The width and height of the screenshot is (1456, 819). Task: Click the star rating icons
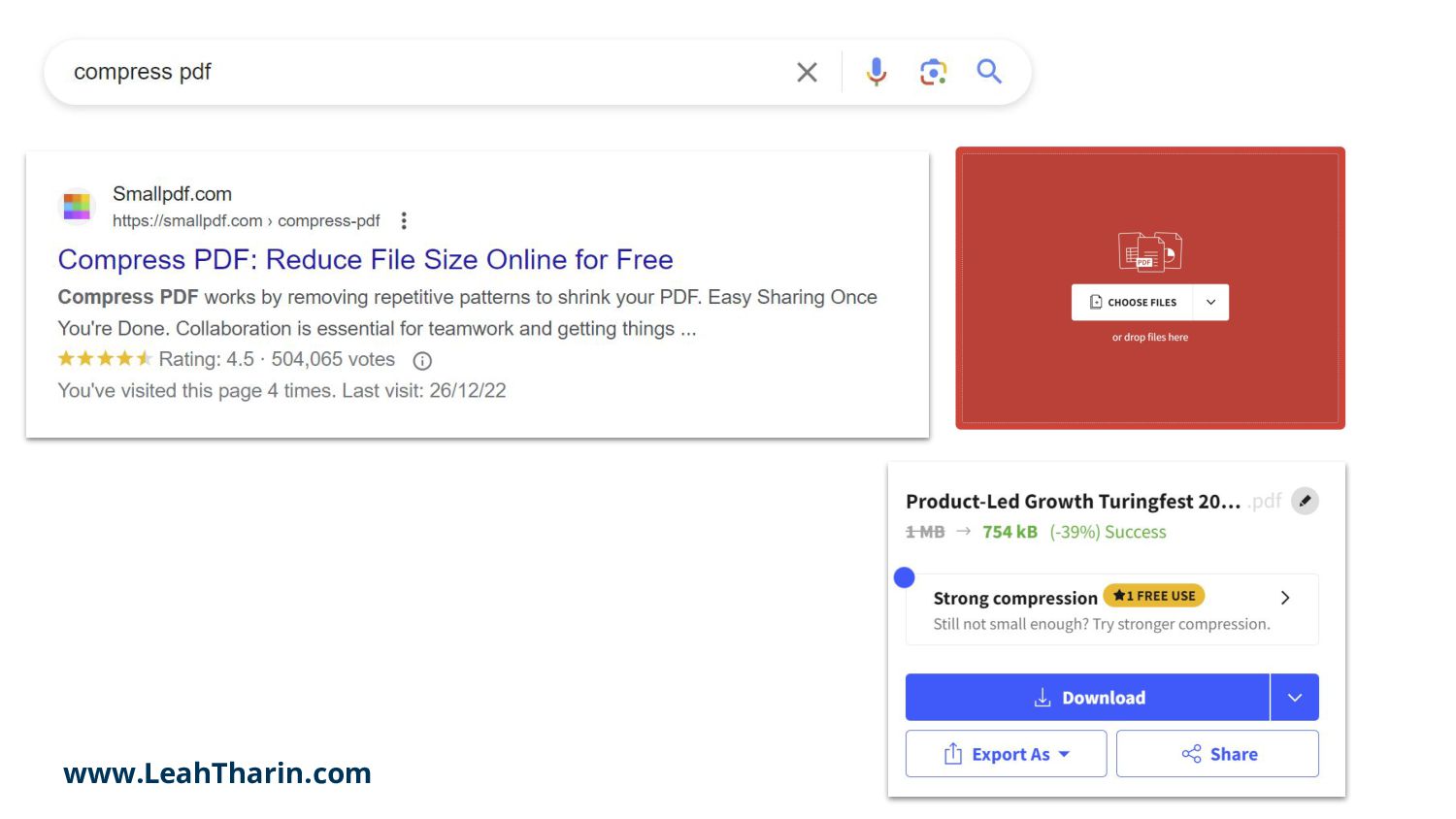click(x=105, y=359)
